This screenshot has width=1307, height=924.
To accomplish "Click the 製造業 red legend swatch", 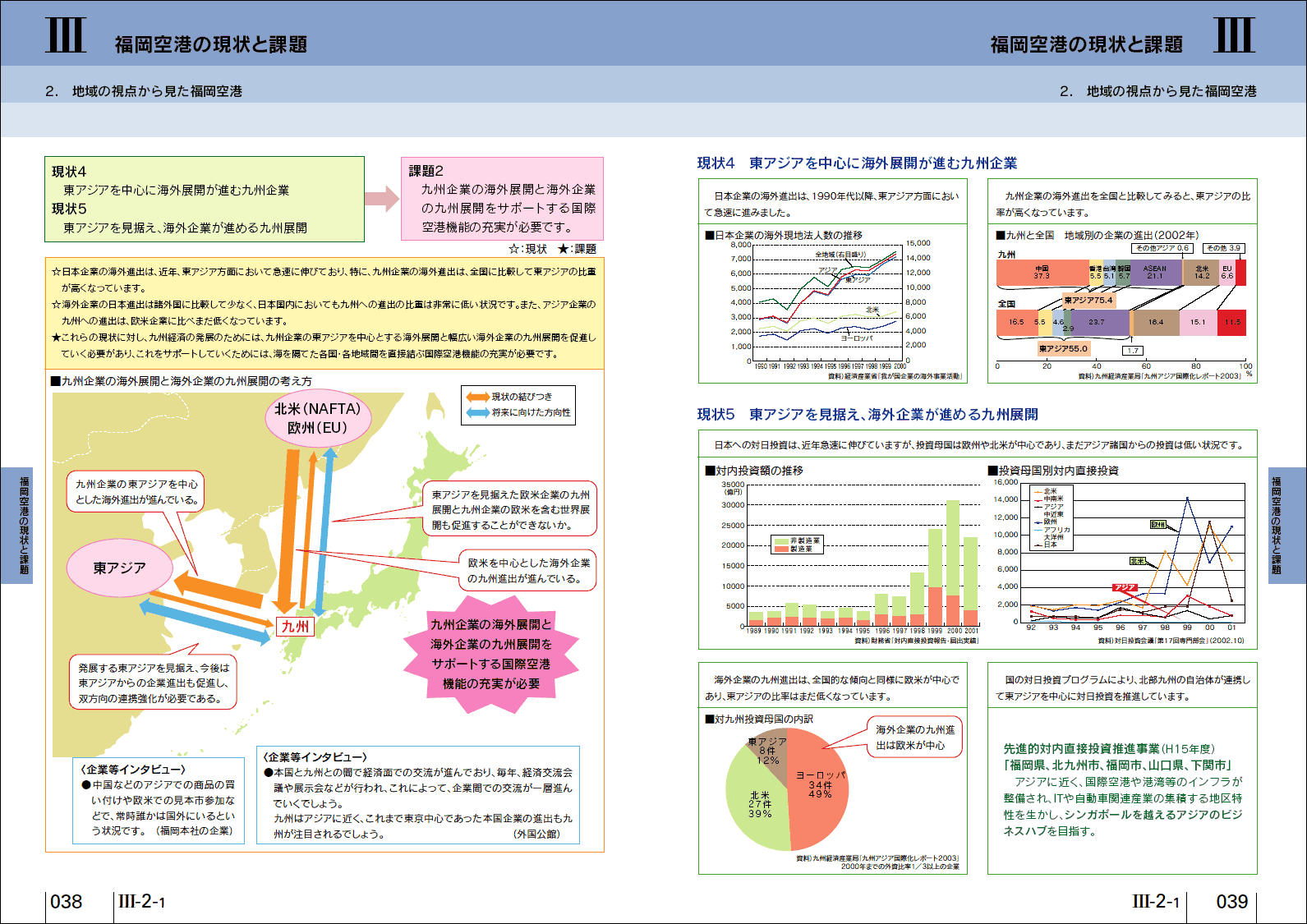I will (x=781, y=549).
